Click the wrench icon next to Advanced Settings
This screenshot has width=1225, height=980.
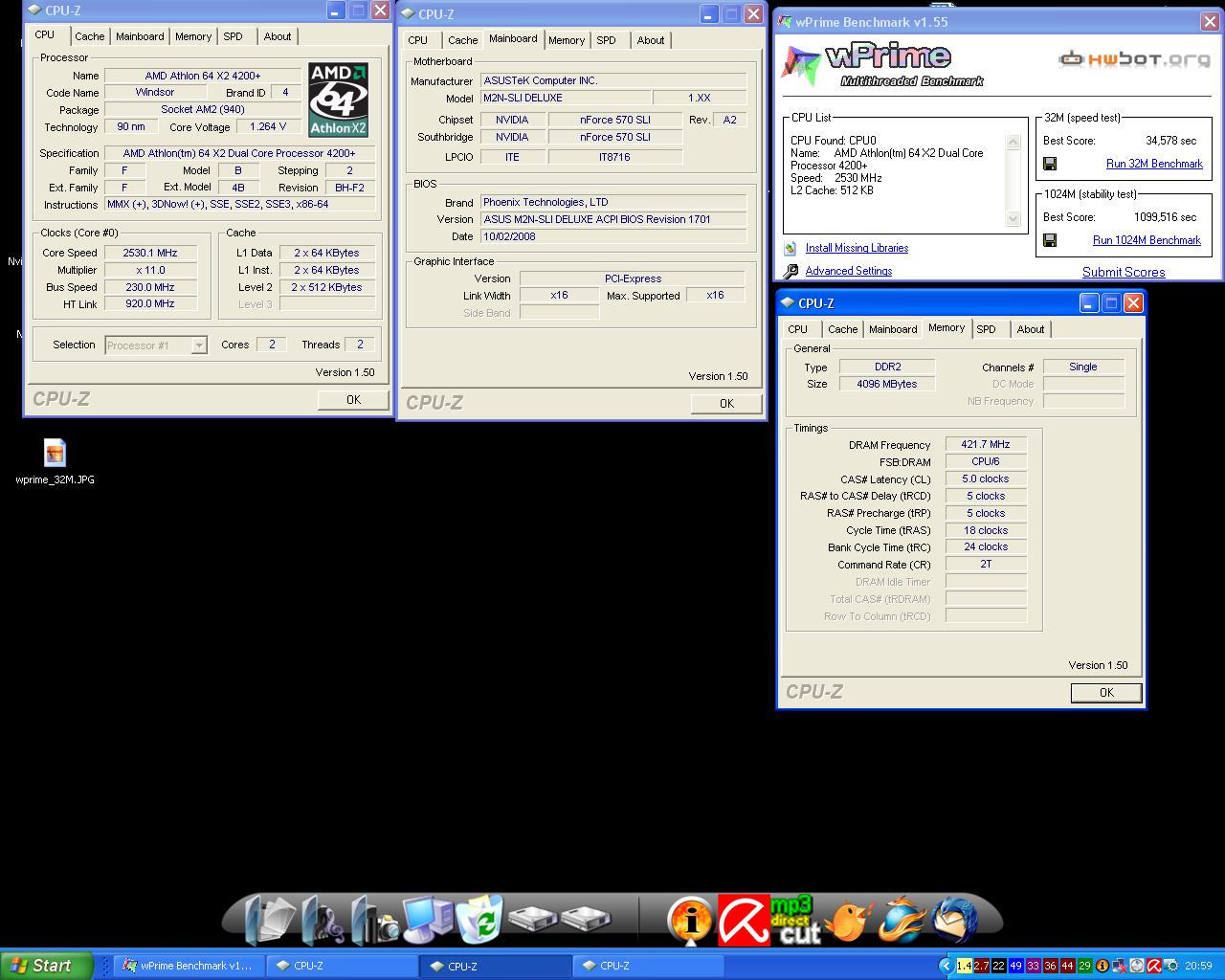791,272
